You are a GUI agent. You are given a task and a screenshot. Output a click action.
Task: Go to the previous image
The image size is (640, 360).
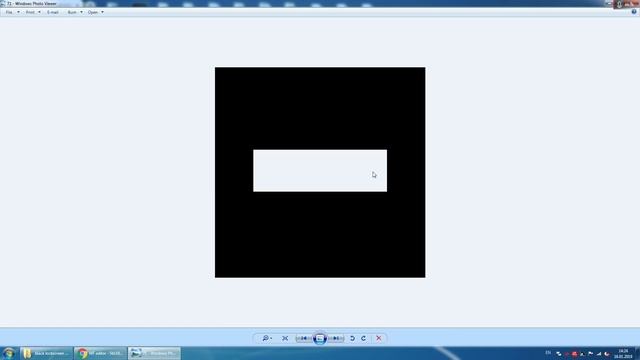click(304, 338)
